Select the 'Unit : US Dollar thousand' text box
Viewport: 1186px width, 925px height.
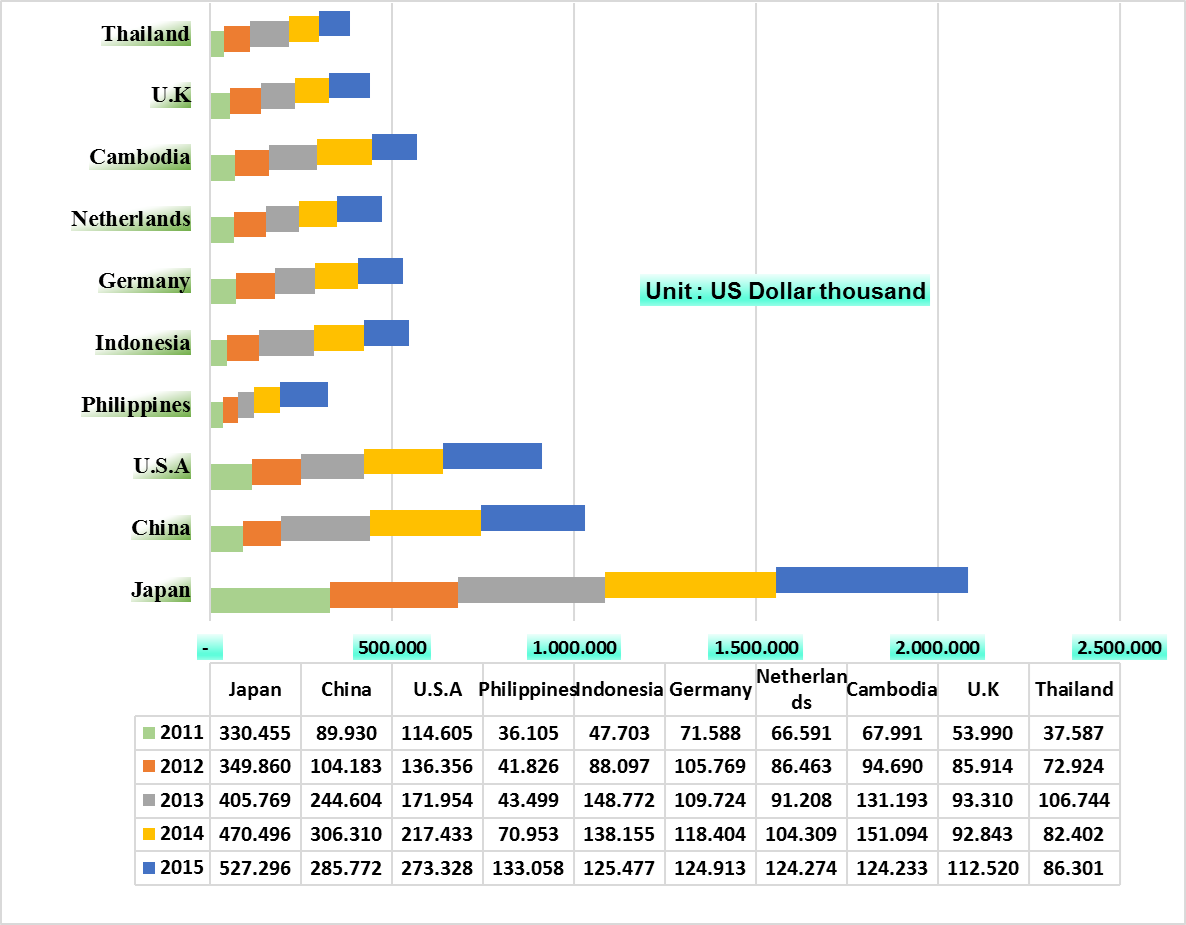pyautogui.click(x=785, y=291)
